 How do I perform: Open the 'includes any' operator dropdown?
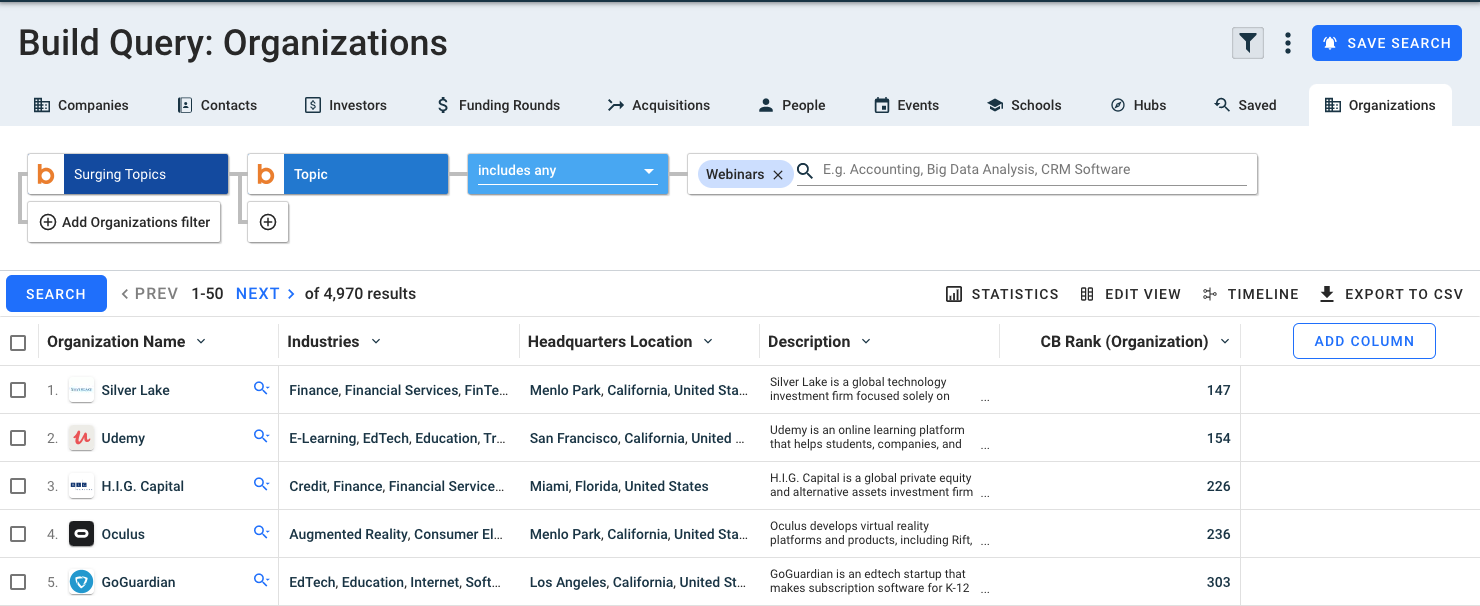coord(567,172)
